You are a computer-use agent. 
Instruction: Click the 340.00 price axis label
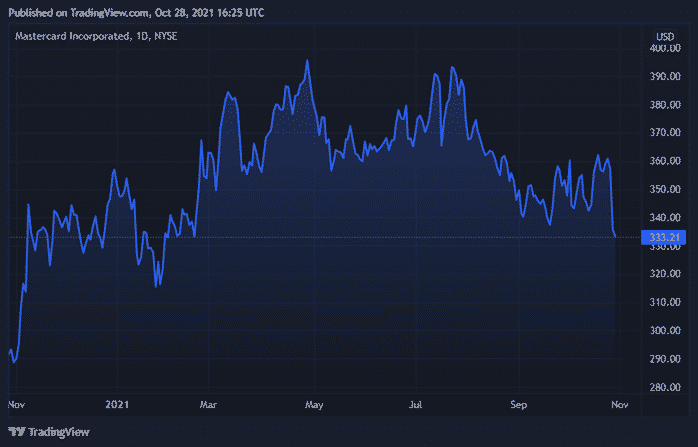click(x=665, y=217)
